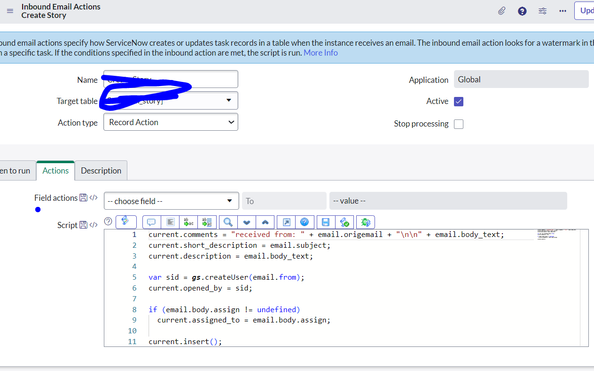Click line 11 current.insert()
Screen dimensions: 594x371
tap(185, 341)
